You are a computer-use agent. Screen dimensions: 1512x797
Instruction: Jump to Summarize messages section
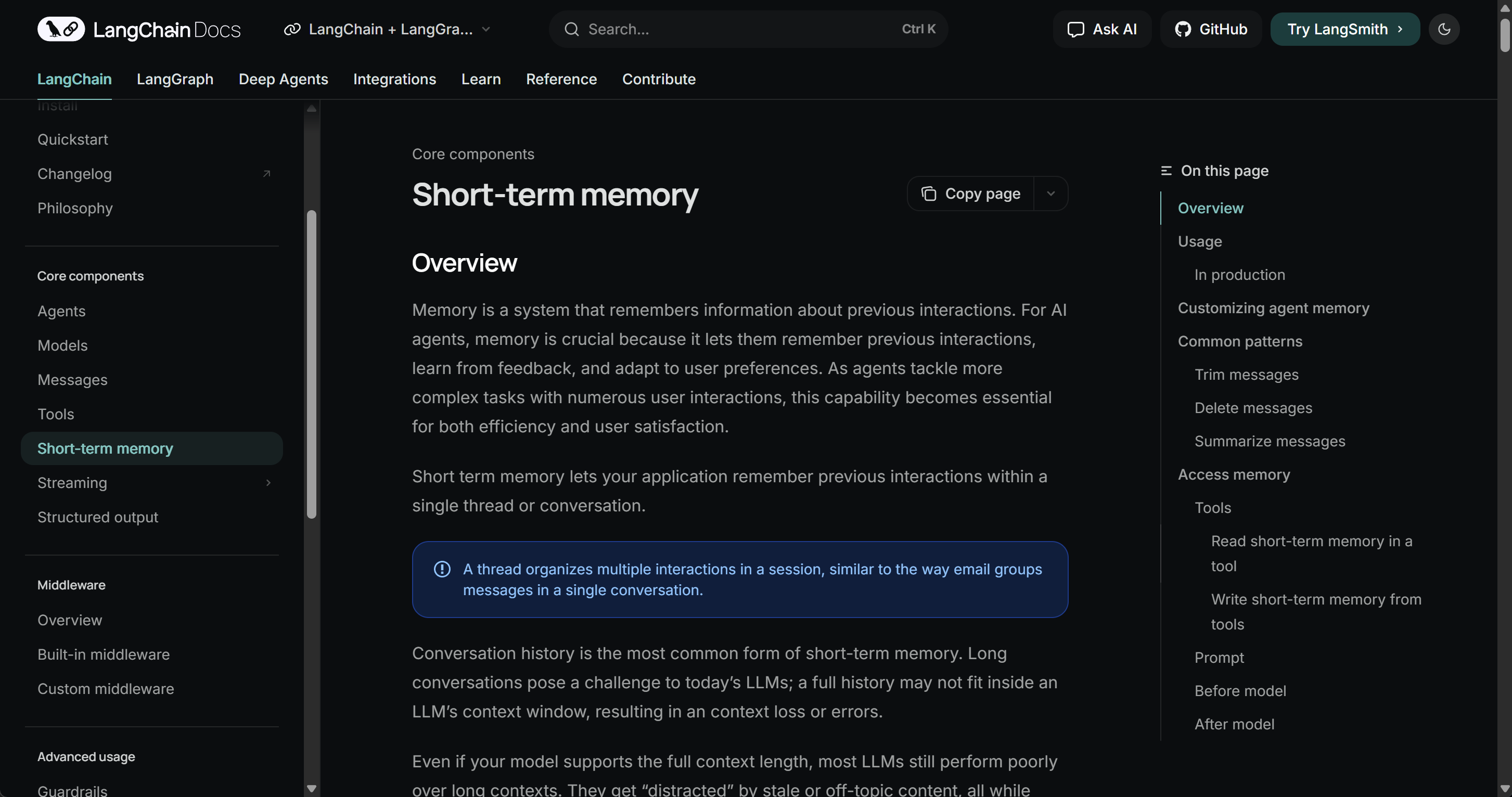(x=1270, y=441)
